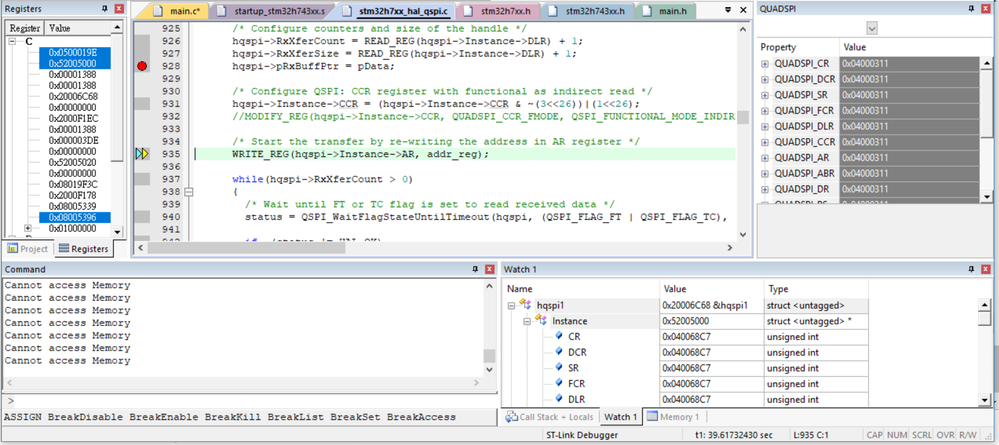999x445 pixels.
Task: Toggle the red breakpoint on line 928
Action: coord(142,66)
